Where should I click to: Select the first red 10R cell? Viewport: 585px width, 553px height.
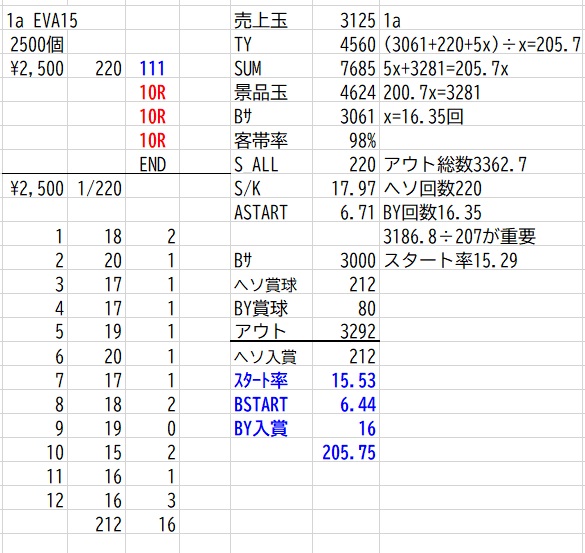[152, 92]
